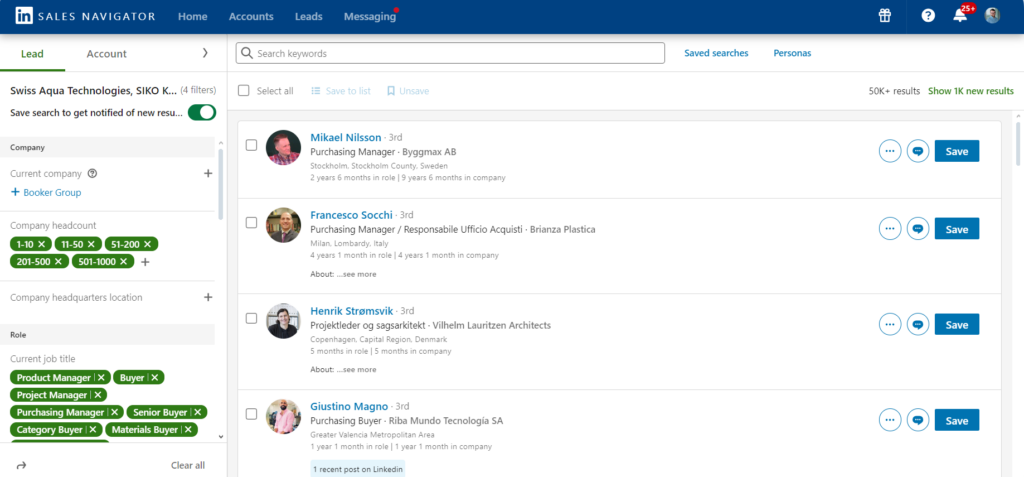Open the notifications bell icon
The image size is (1024, 477).
click(x=959, y=16)
